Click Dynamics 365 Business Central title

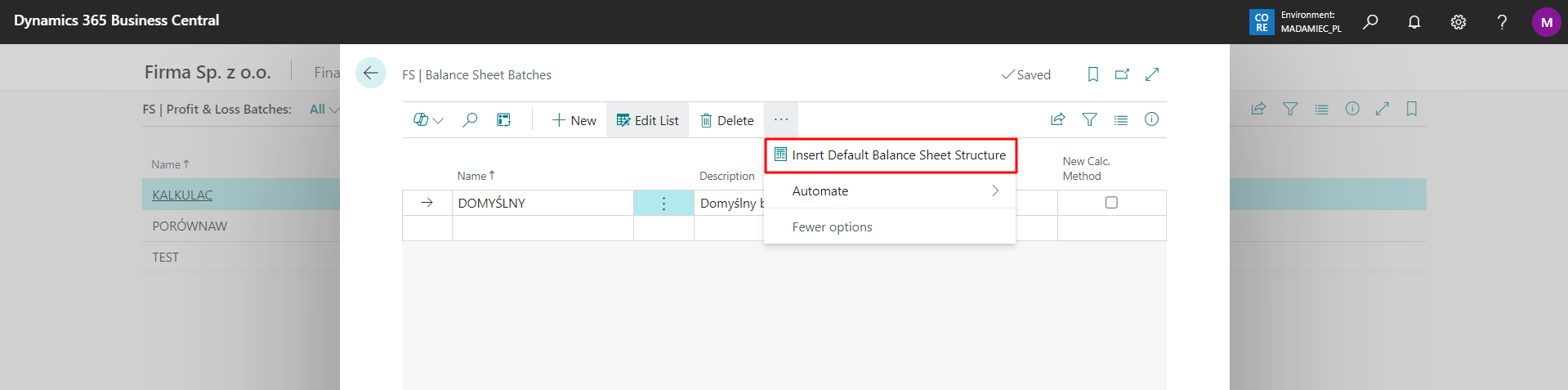117,20
